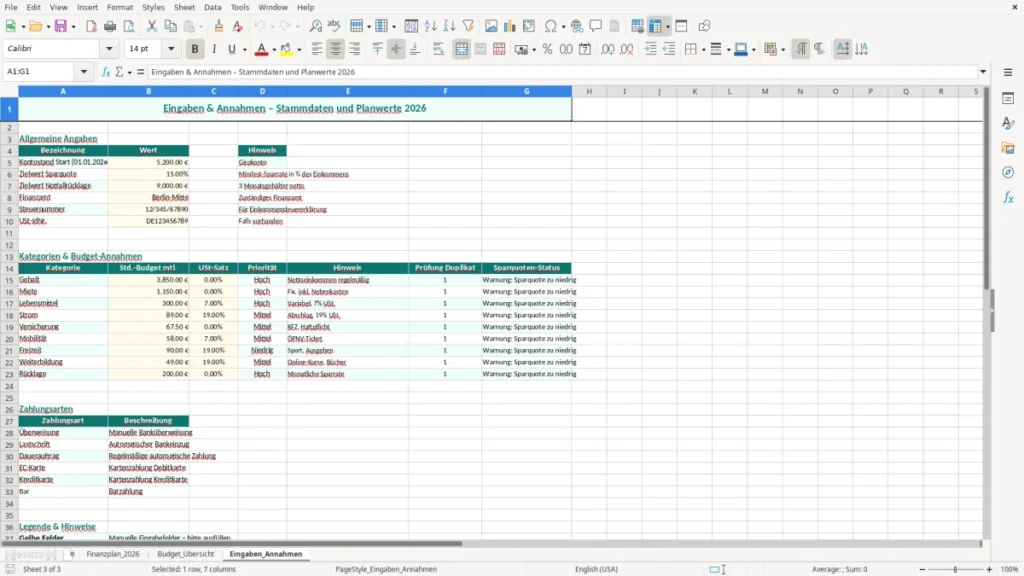
Task: Open the font name dropdown
Action: coord(109,48)
